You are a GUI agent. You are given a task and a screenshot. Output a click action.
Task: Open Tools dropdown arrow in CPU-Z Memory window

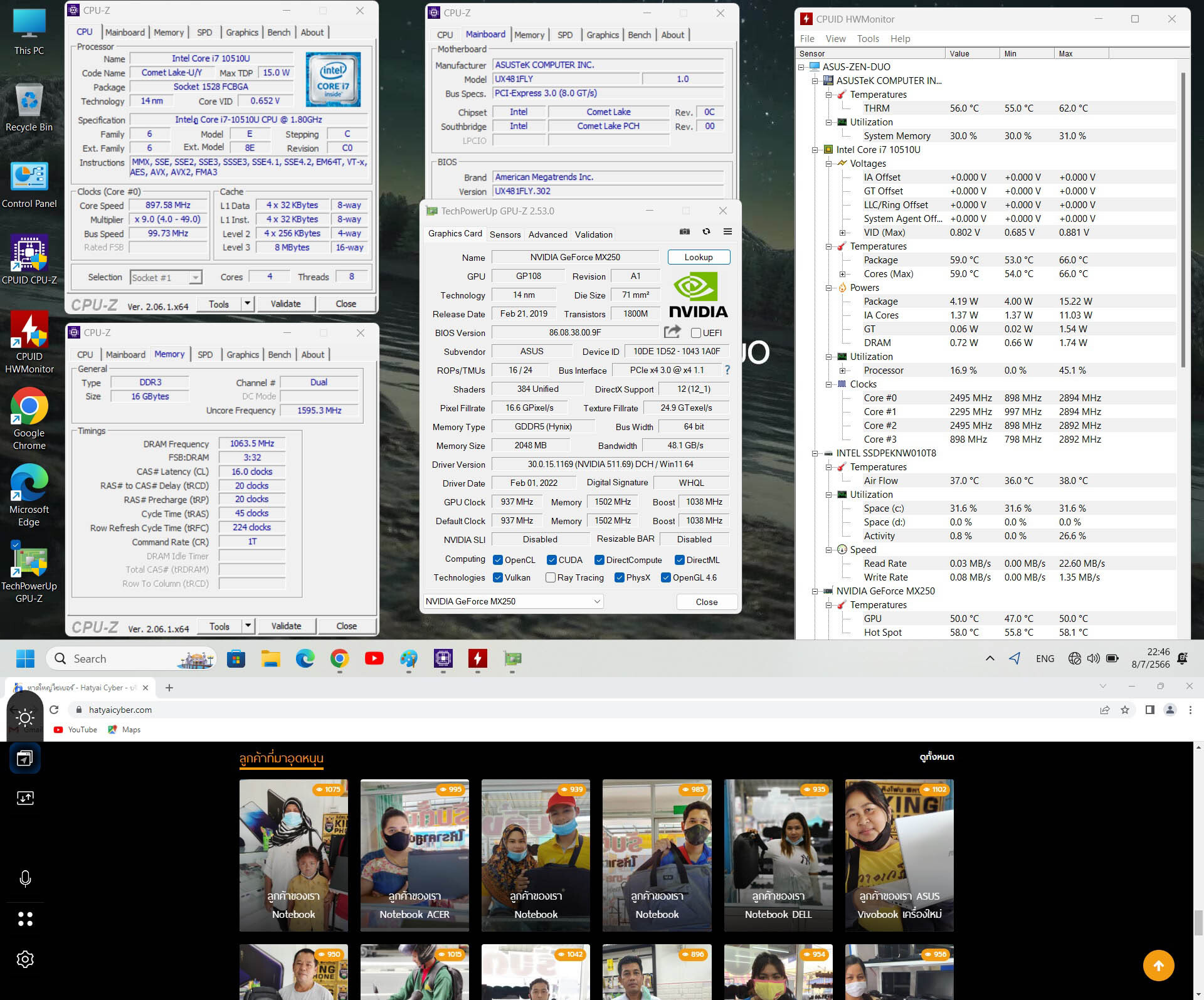[248, 626]
